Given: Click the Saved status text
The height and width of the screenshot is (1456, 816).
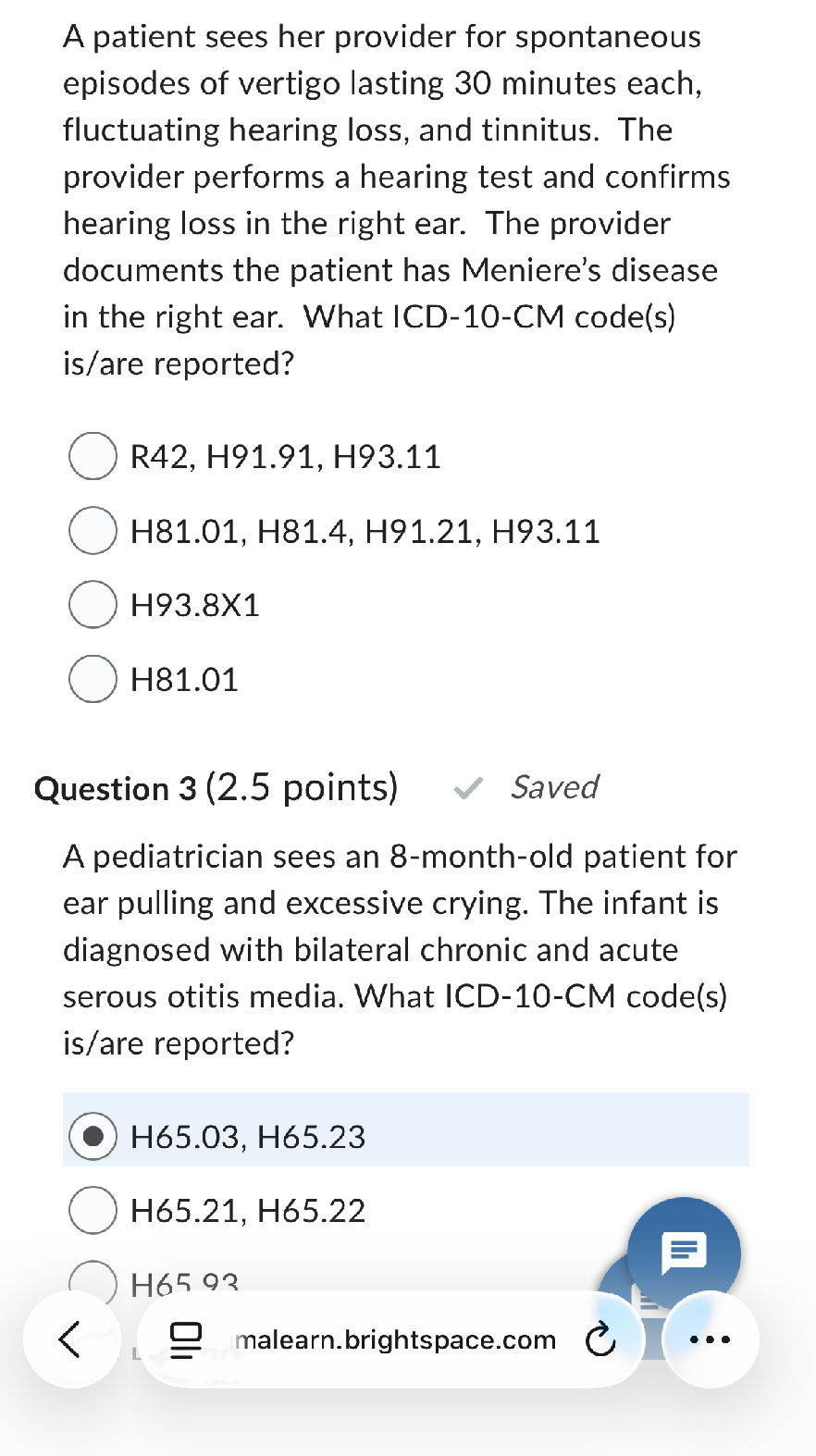Looking at the screenshot, I should coord(554,787).
